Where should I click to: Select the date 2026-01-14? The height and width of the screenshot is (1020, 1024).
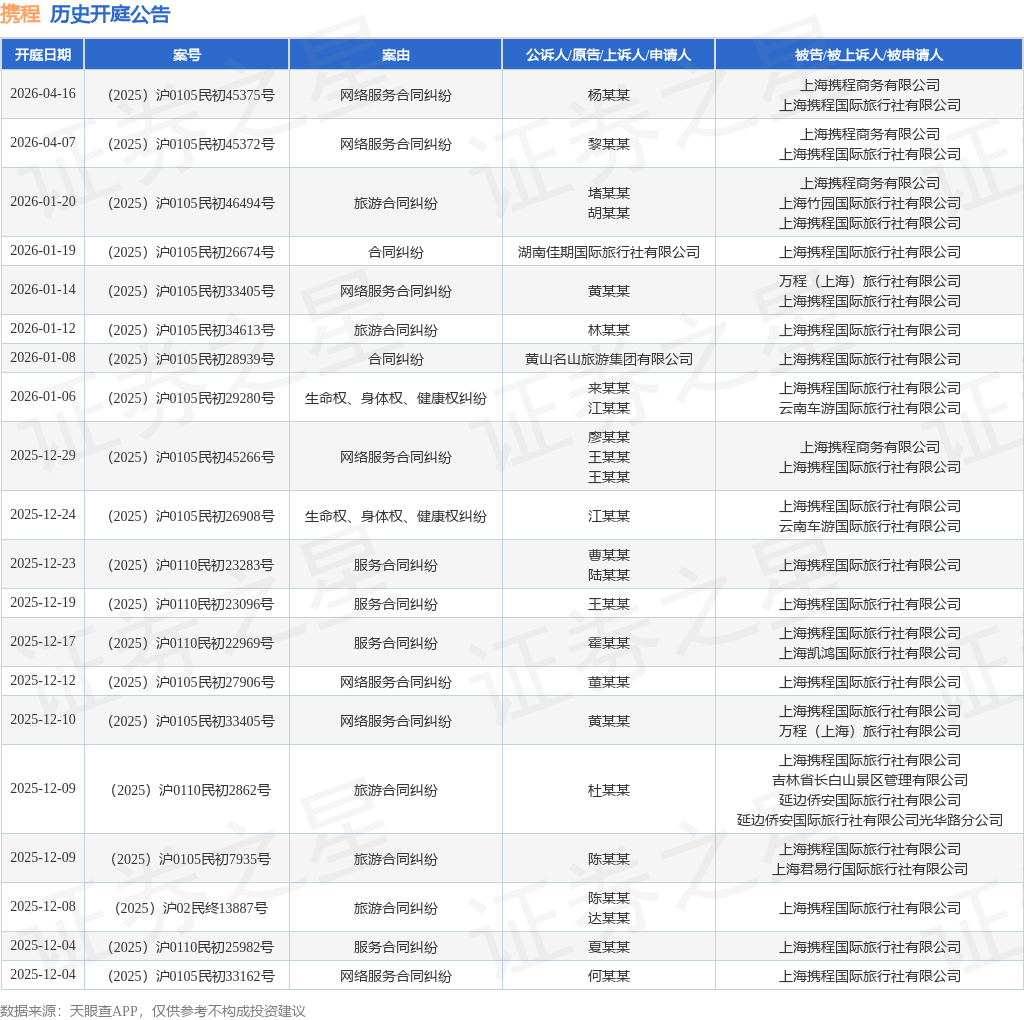(x=43, y=289)
